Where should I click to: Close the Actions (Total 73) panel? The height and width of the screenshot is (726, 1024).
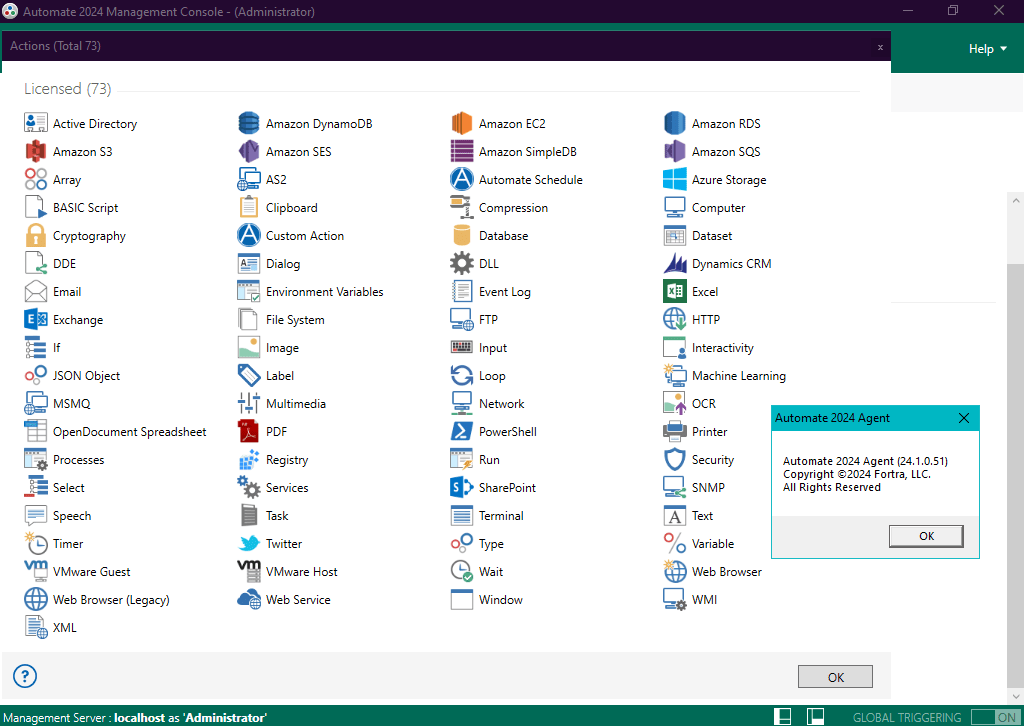880,47
